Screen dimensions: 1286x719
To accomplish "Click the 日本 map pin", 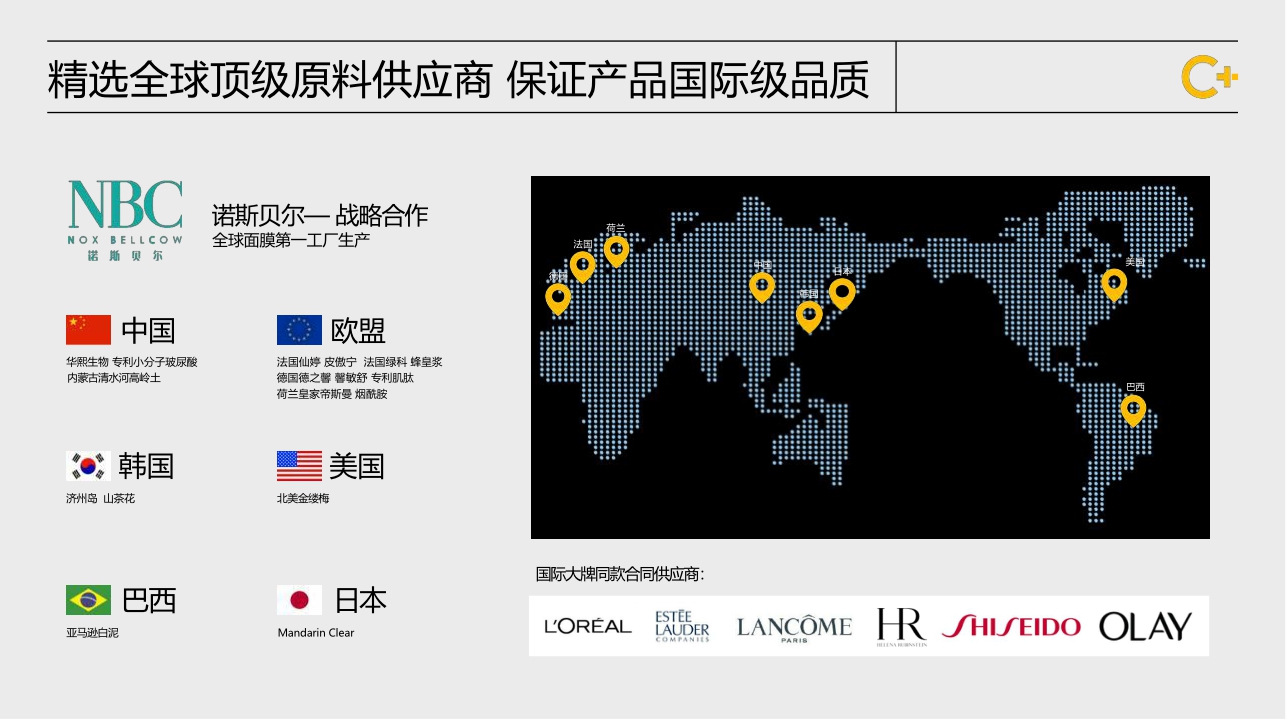I will pos(841,291).
